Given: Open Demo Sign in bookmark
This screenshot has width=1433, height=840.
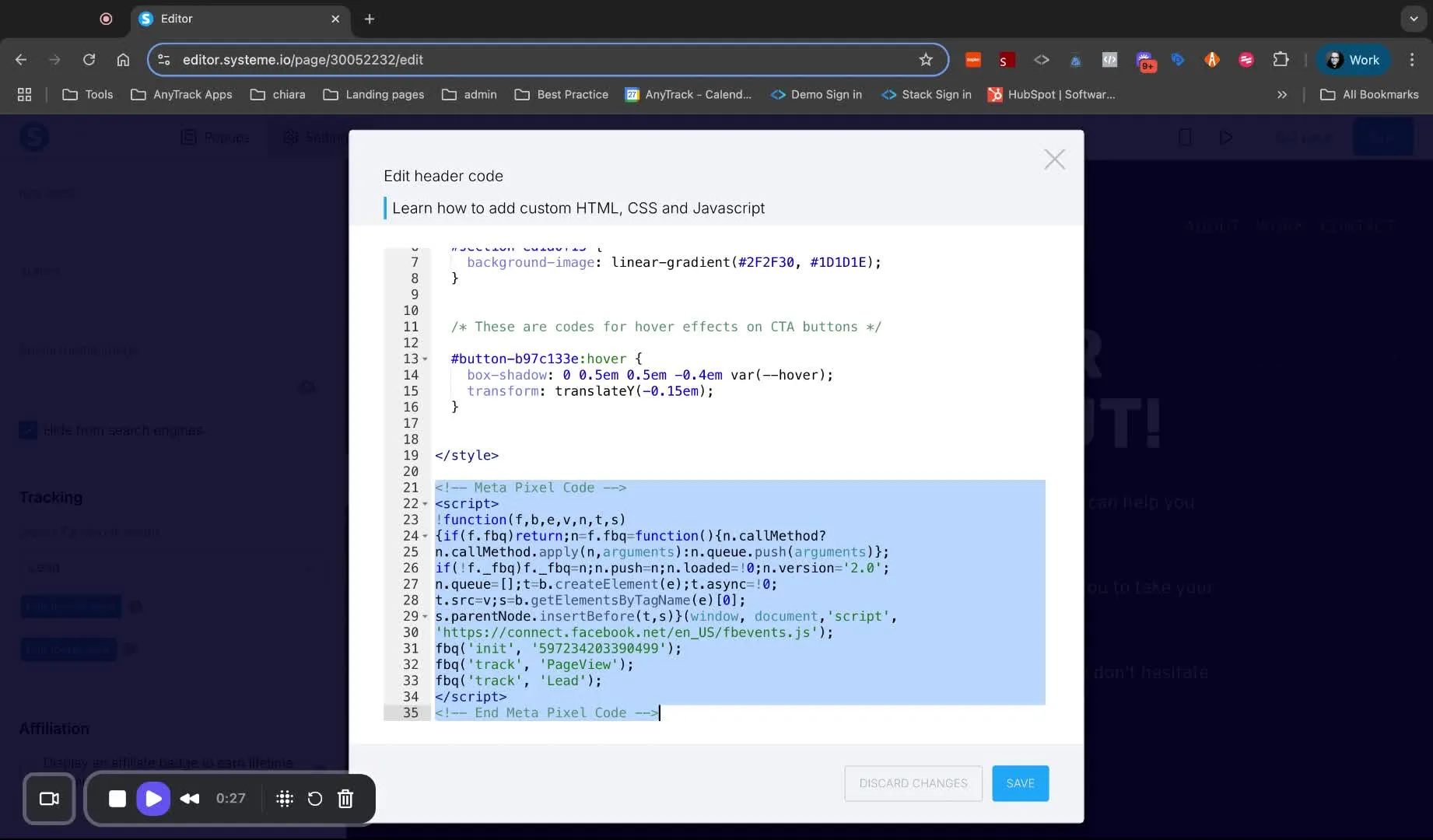Looking at the screenshot, I should pyautogui.click(x=816, y=94).
